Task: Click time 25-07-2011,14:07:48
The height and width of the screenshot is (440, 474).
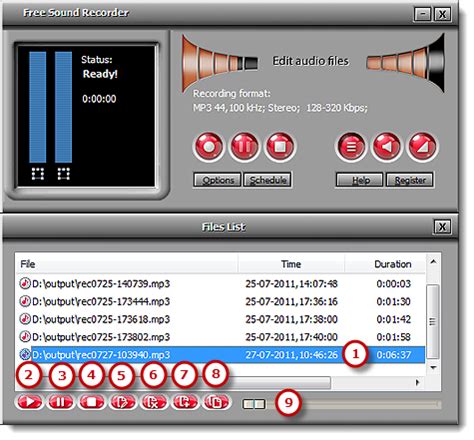Action: [x=291, y=284]
